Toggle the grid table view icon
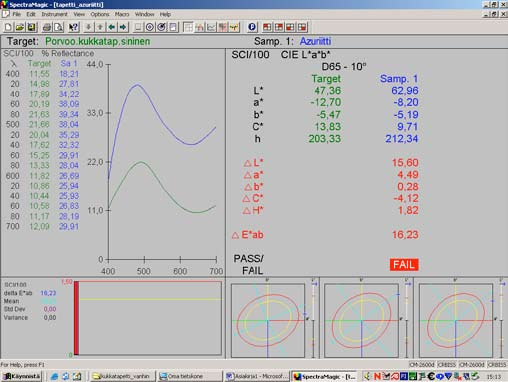 click(188, 27)
